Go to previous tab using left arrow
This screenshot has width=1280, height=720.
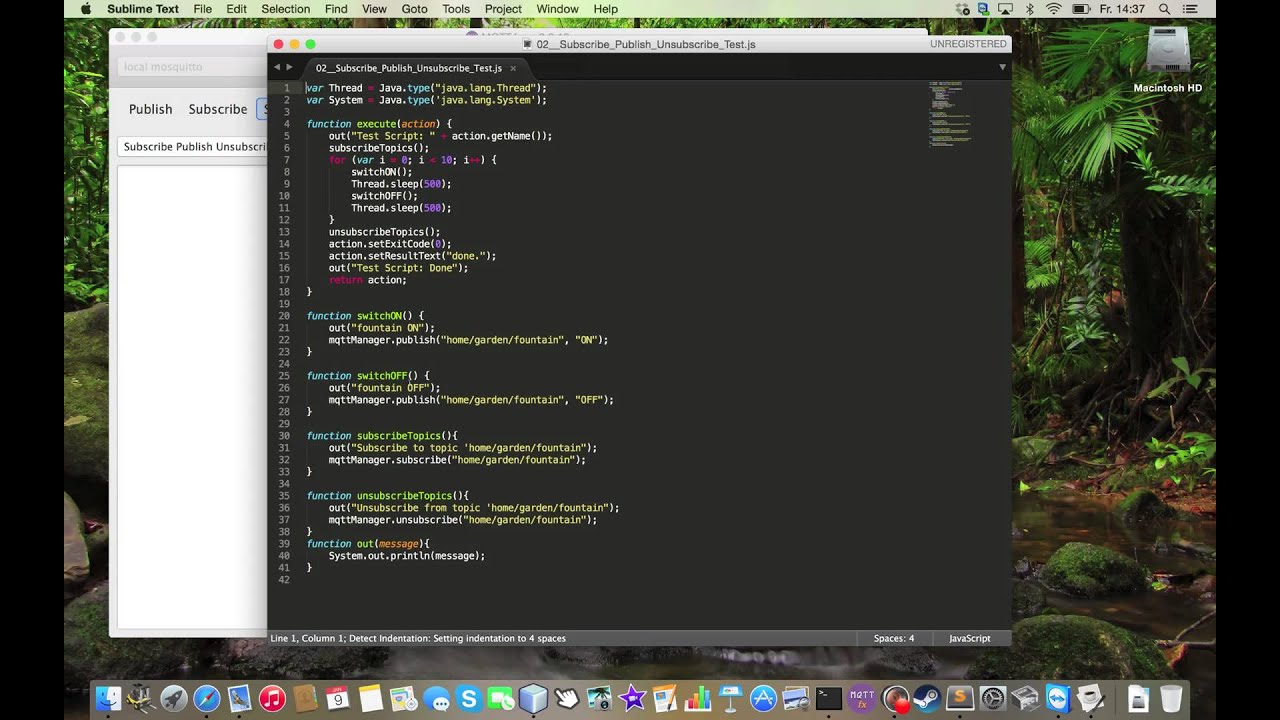click(x=277, y=67)
